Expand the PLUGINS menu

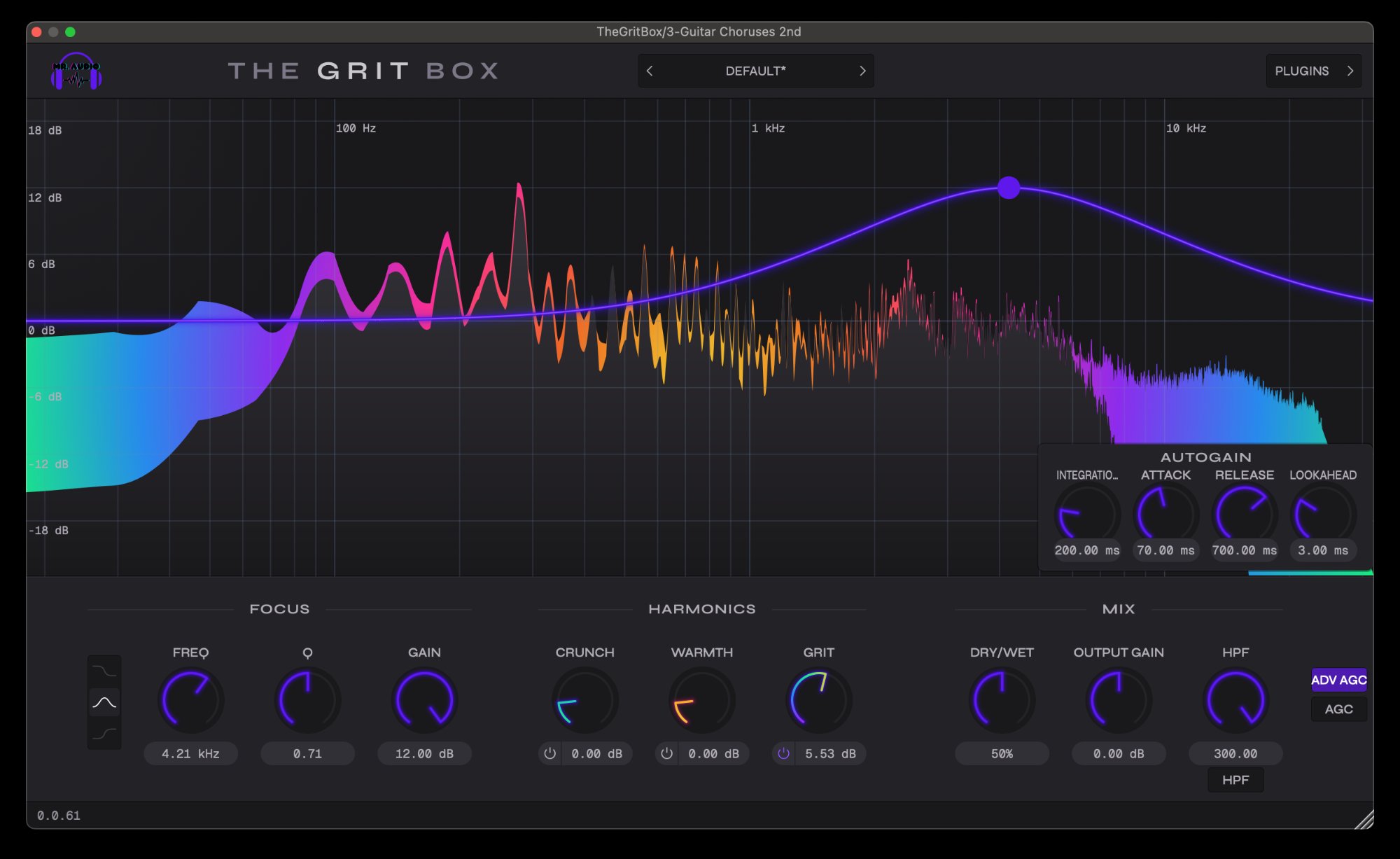pyautogui.click(x=1313, y=71)
